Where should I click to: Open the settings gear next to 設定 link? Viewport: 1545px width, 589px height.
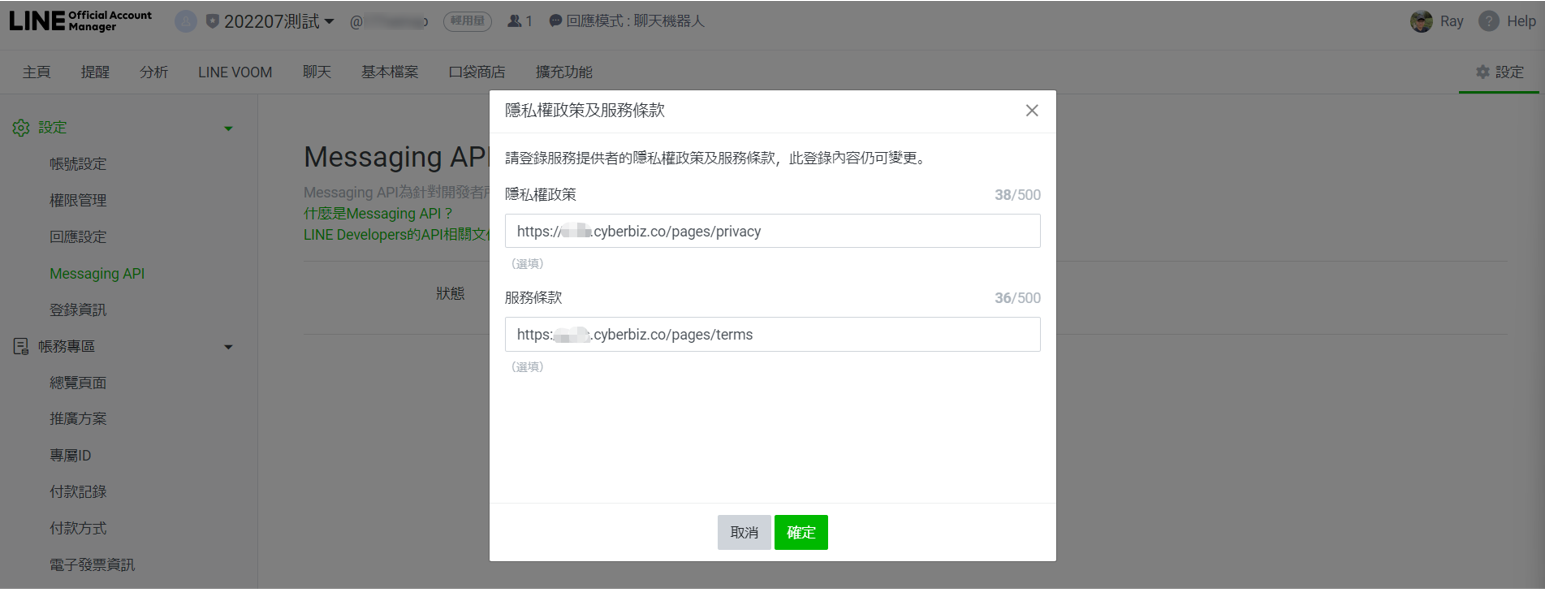(1481, 72)
